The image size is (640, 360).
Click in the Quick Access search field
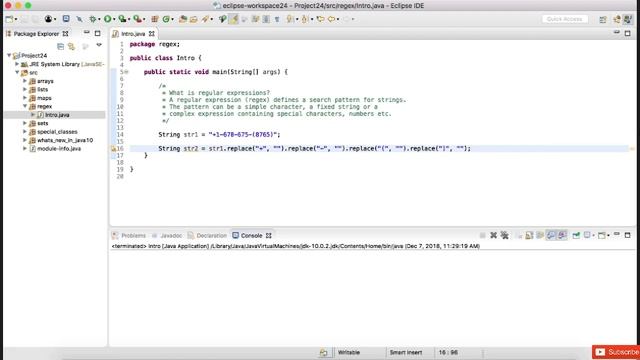coord(565,19)
